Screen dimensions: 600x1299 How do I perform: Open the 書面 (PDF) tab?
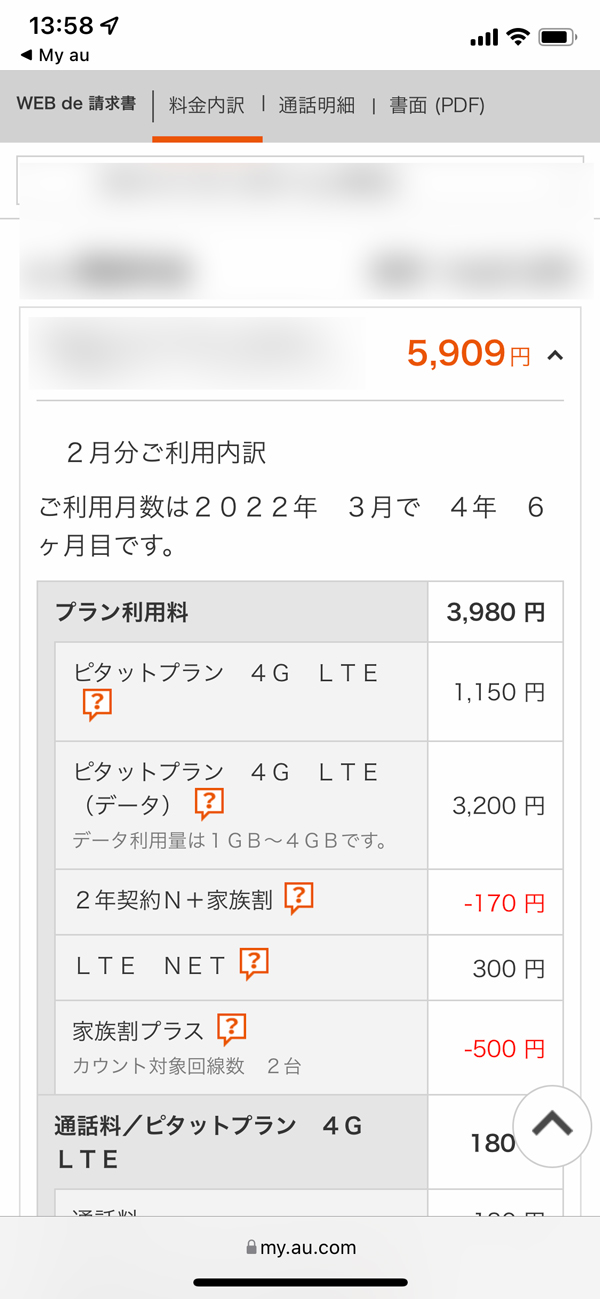(x=437, y=106)
